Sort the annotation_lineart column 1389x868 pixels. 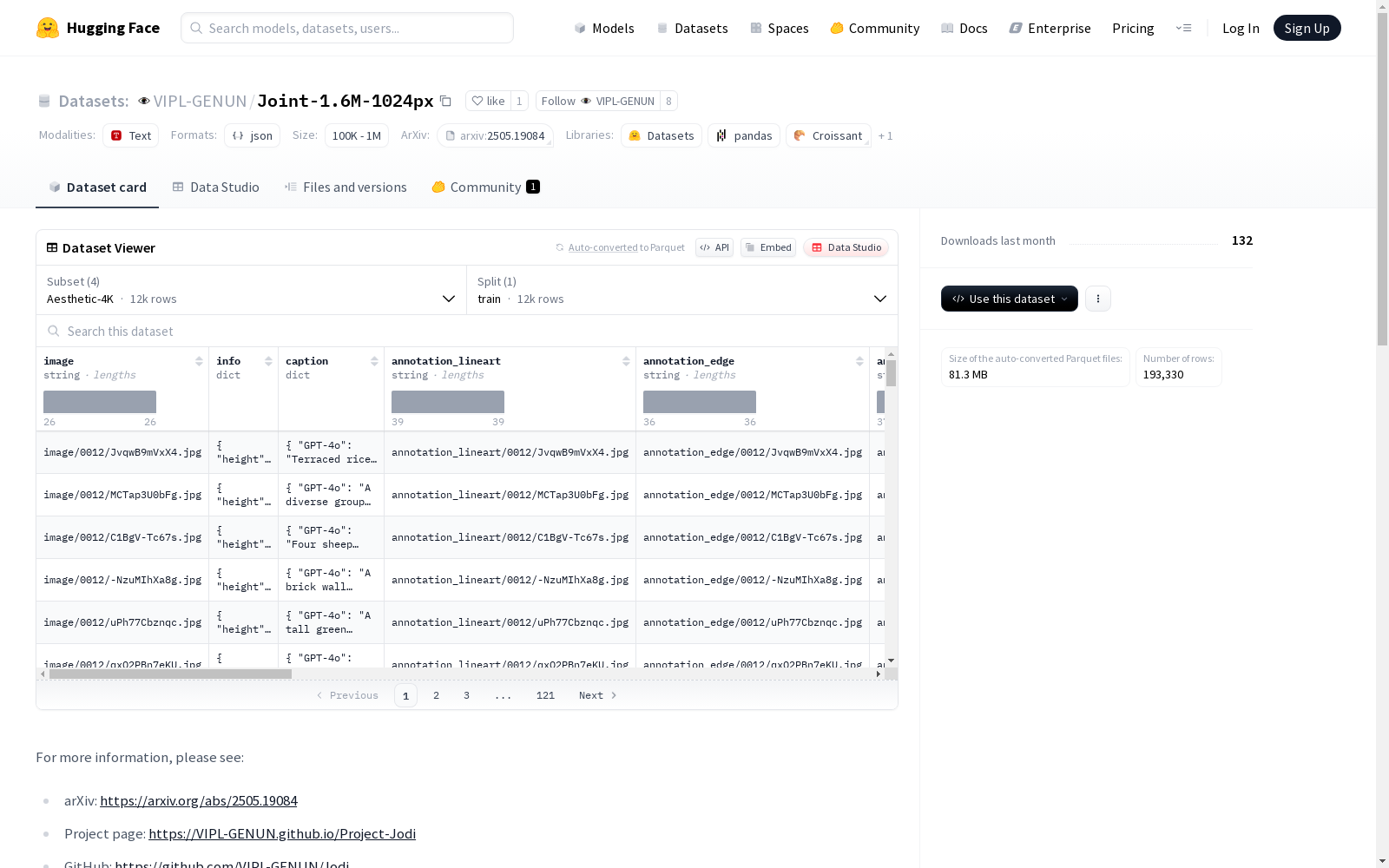(x=626, y=361)
